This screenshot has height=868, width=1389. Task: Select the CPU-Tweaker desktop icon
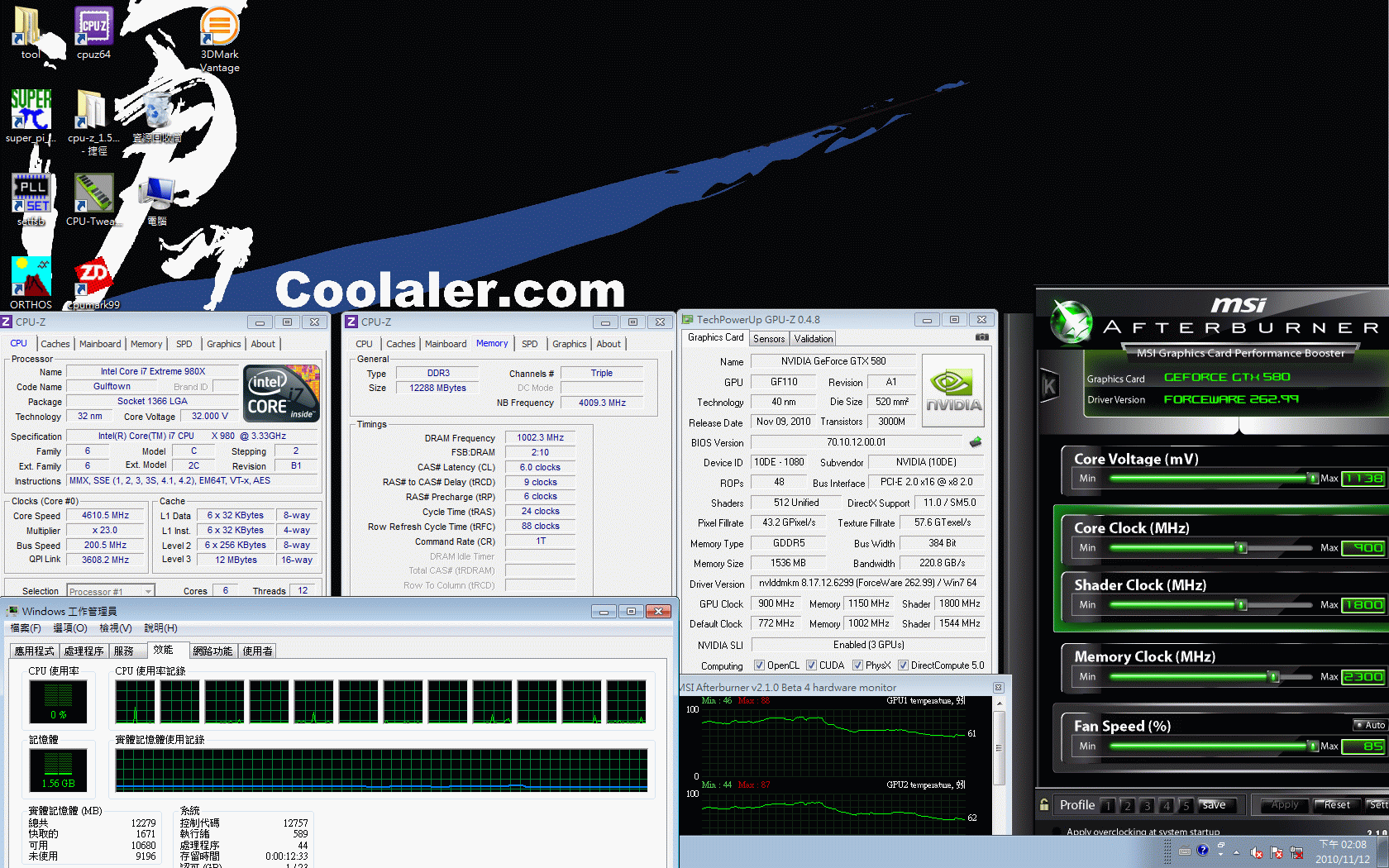pos(93,199)
